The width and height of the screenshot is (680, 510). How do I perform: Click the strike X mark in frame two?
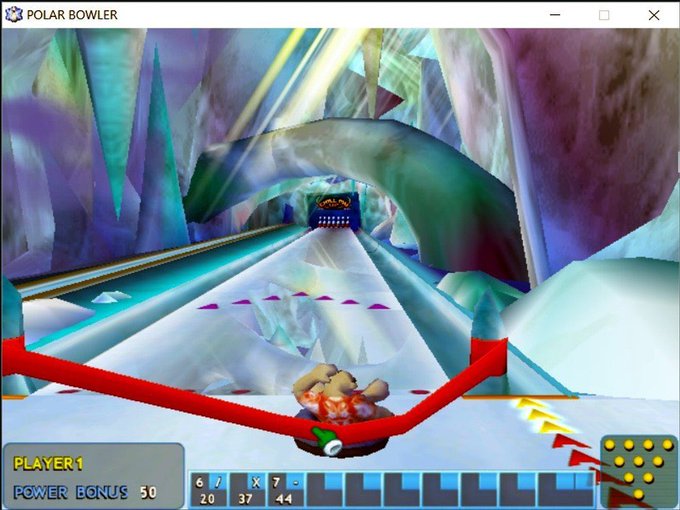[256, 483]
